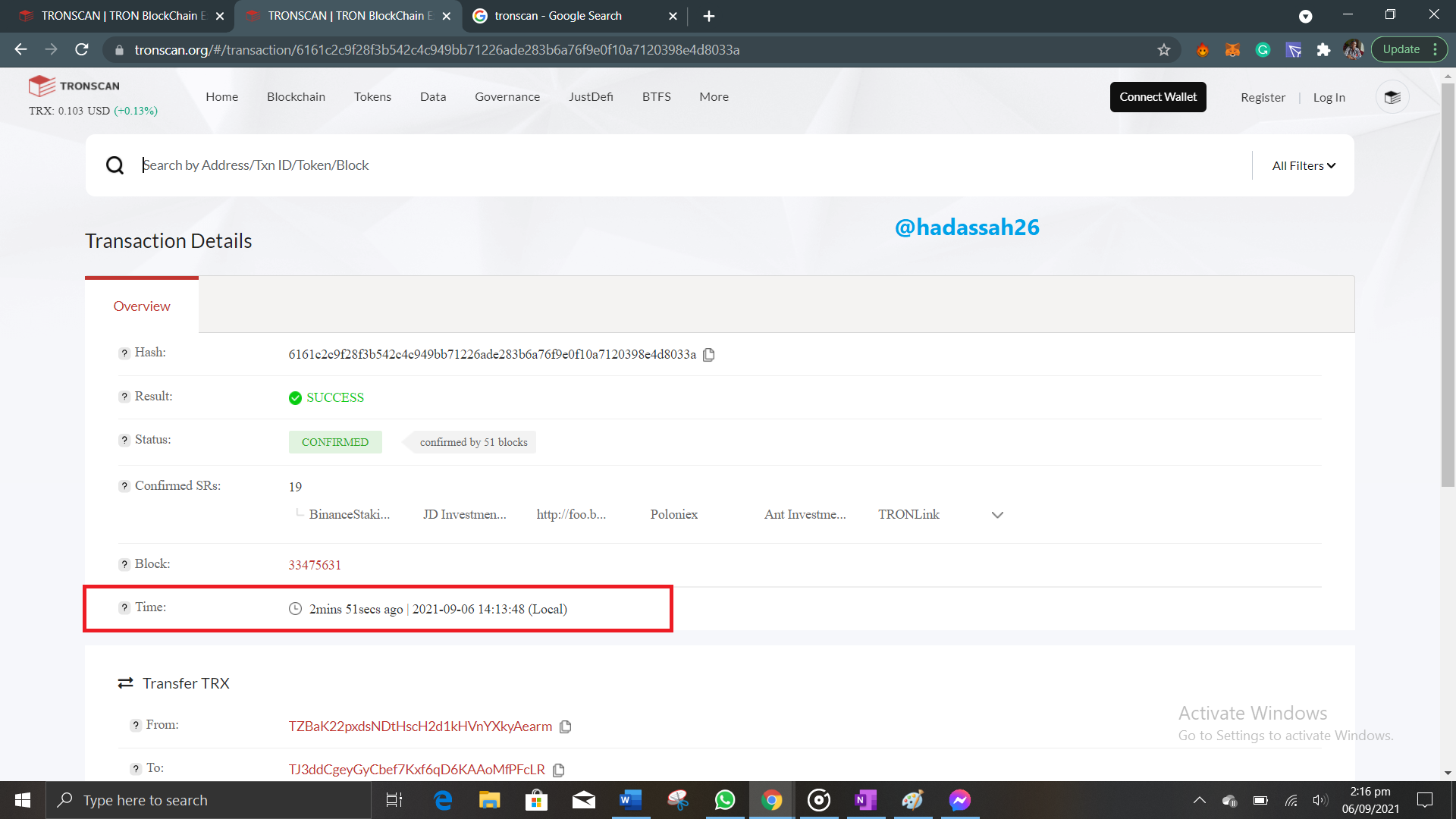Viewport: 1456px width, 819px height.
Task: Click the Confirmed SRs help icon
Action: [124, 486]
